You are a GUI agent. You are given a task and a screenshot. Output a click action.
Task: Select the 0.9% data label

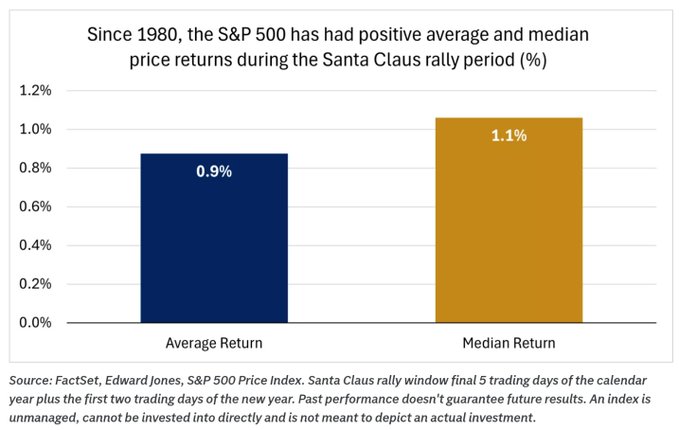(212, 171)
